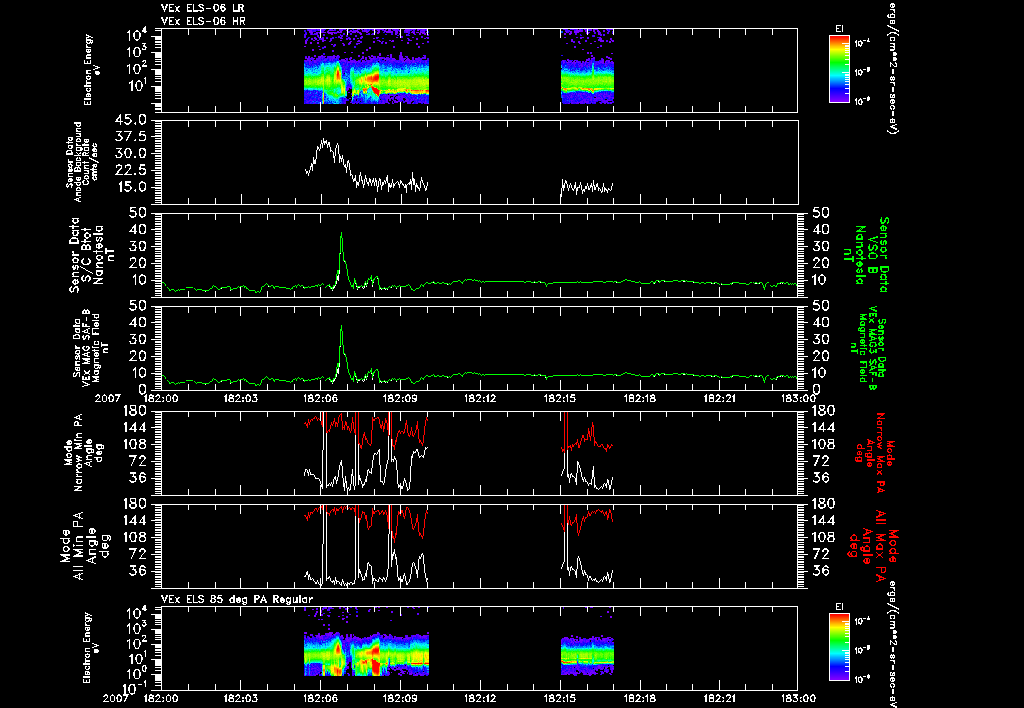Click the "182:00" label on the bottom time axis
The height and width of the screenshot is (708, 1024).
pyautogui.click(x=161, y=698)
